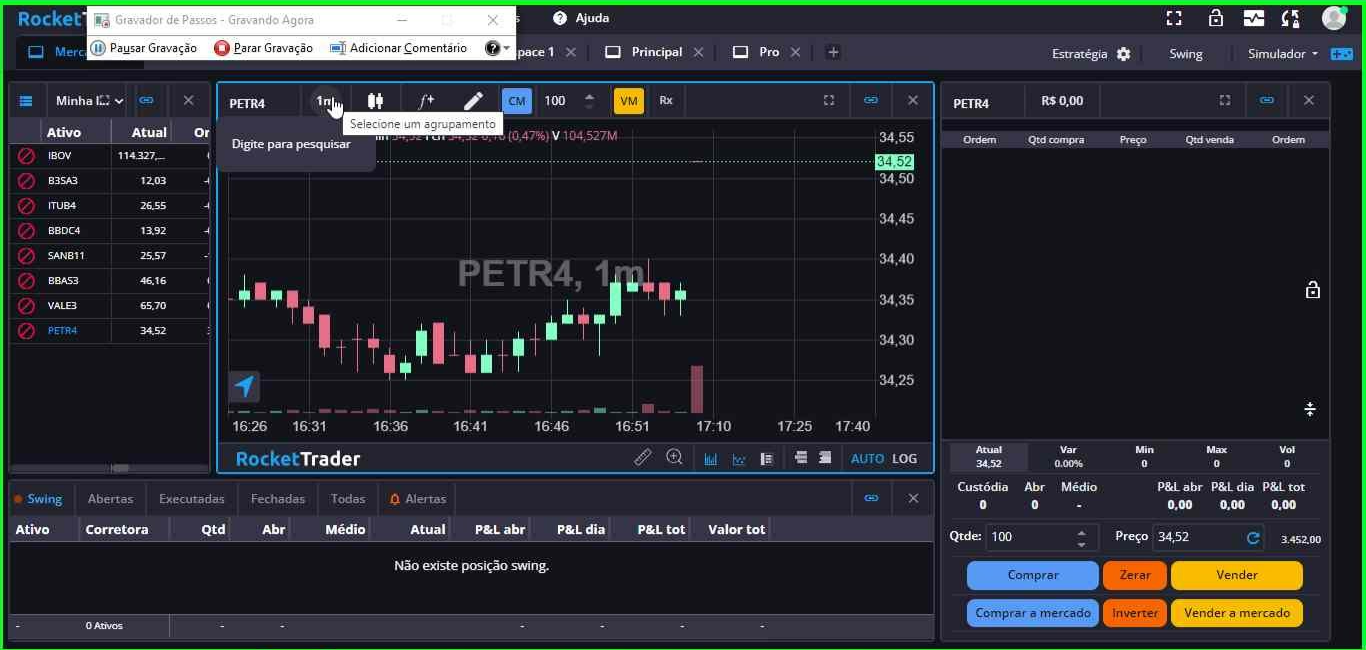
Task: Click the Qtde quantity stepper arrows
Action: (1081, 538)
